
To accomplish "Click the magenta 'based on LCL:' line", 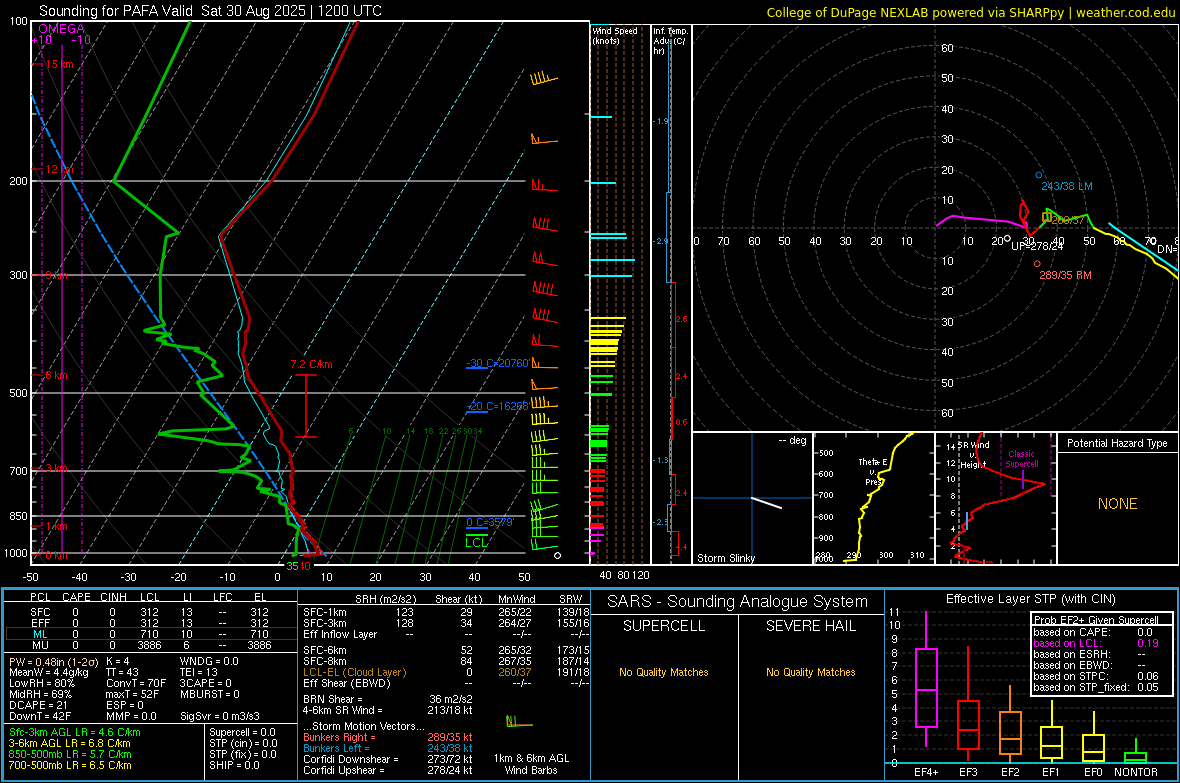I will click(1096, 643).
